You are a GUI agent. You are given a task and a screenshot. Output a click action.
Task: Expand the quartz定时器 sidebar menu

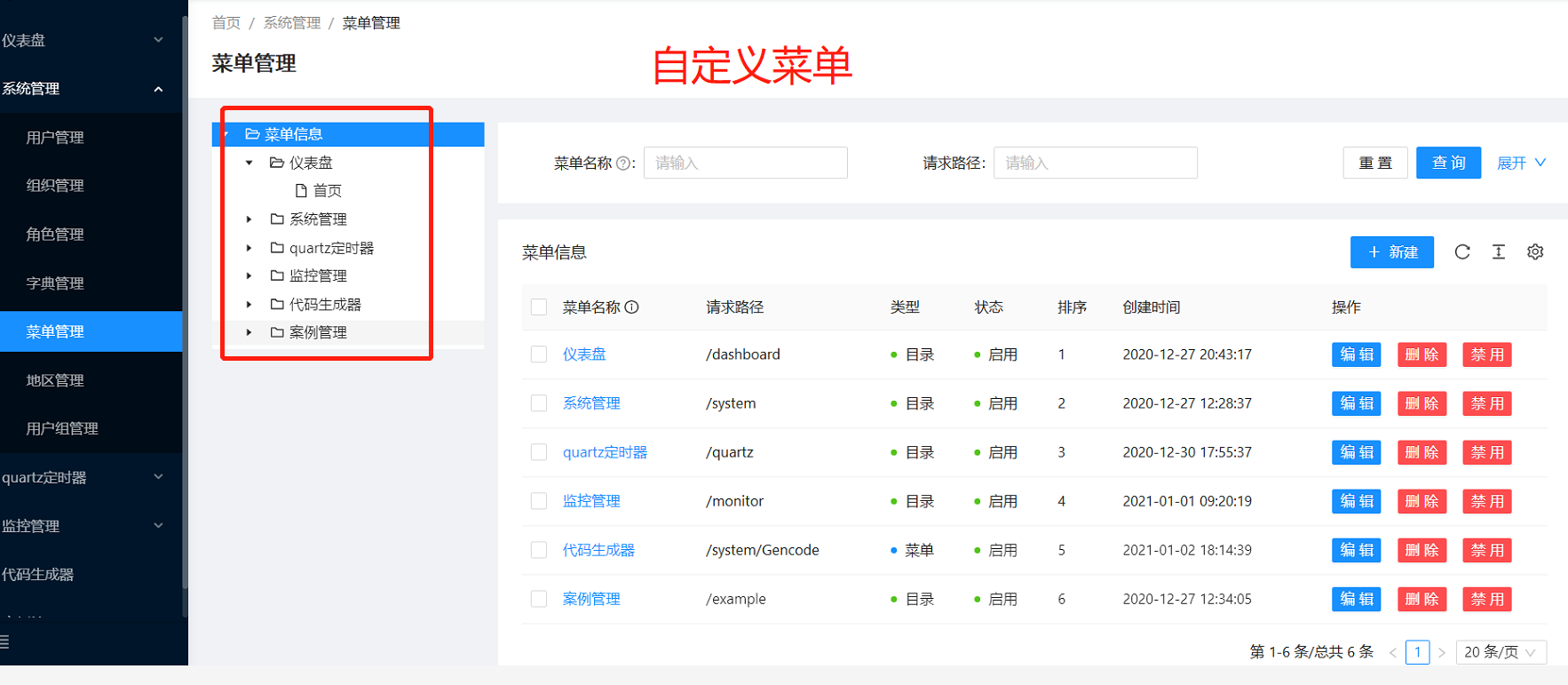pos(91,477)
